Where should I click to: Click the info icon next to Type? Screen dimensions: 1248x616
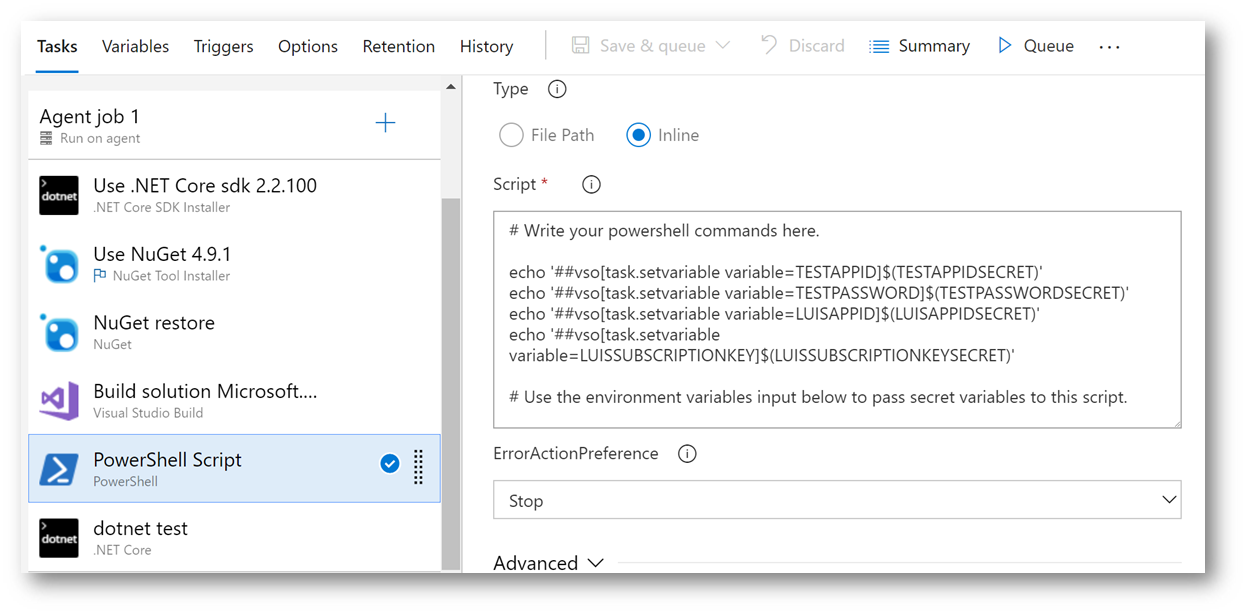click(x=557, y=89)
